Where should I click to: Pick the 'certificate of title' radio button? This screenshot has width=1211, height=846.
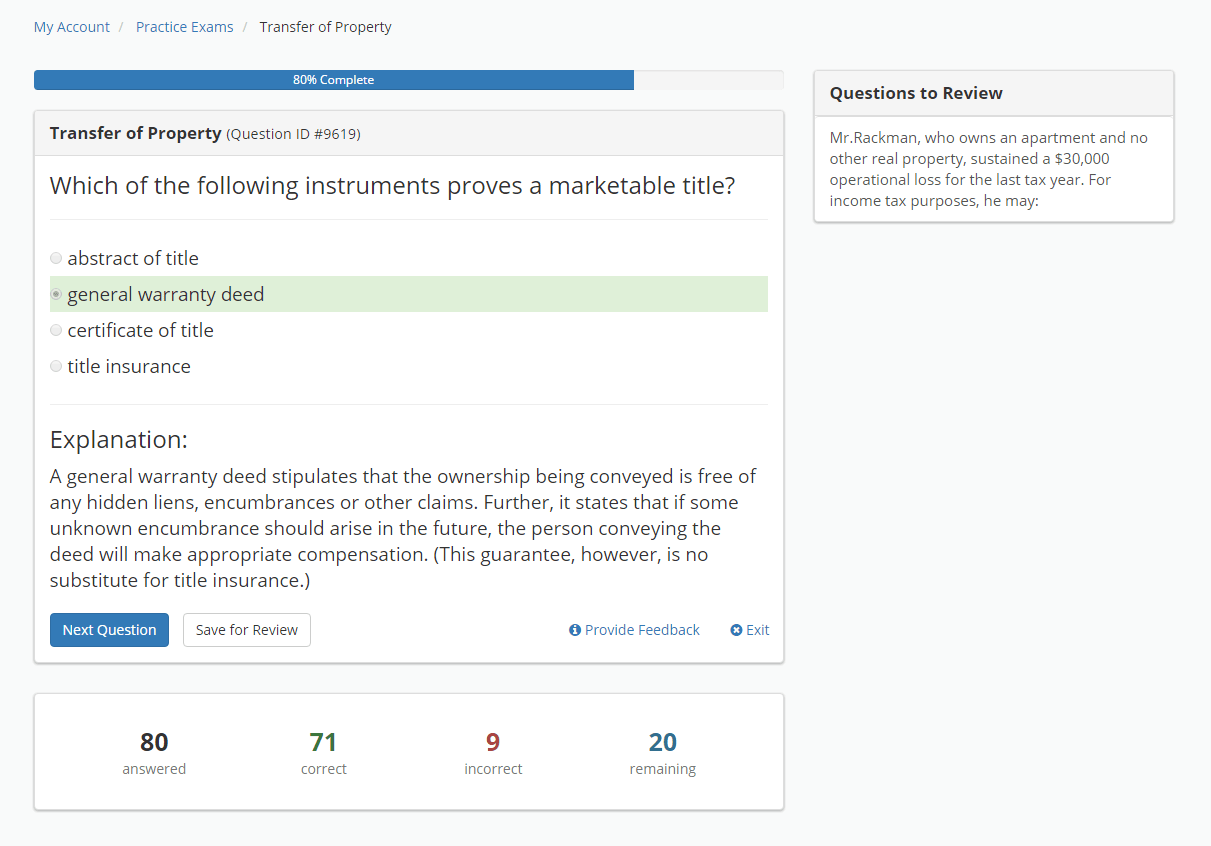click(56, 330)
